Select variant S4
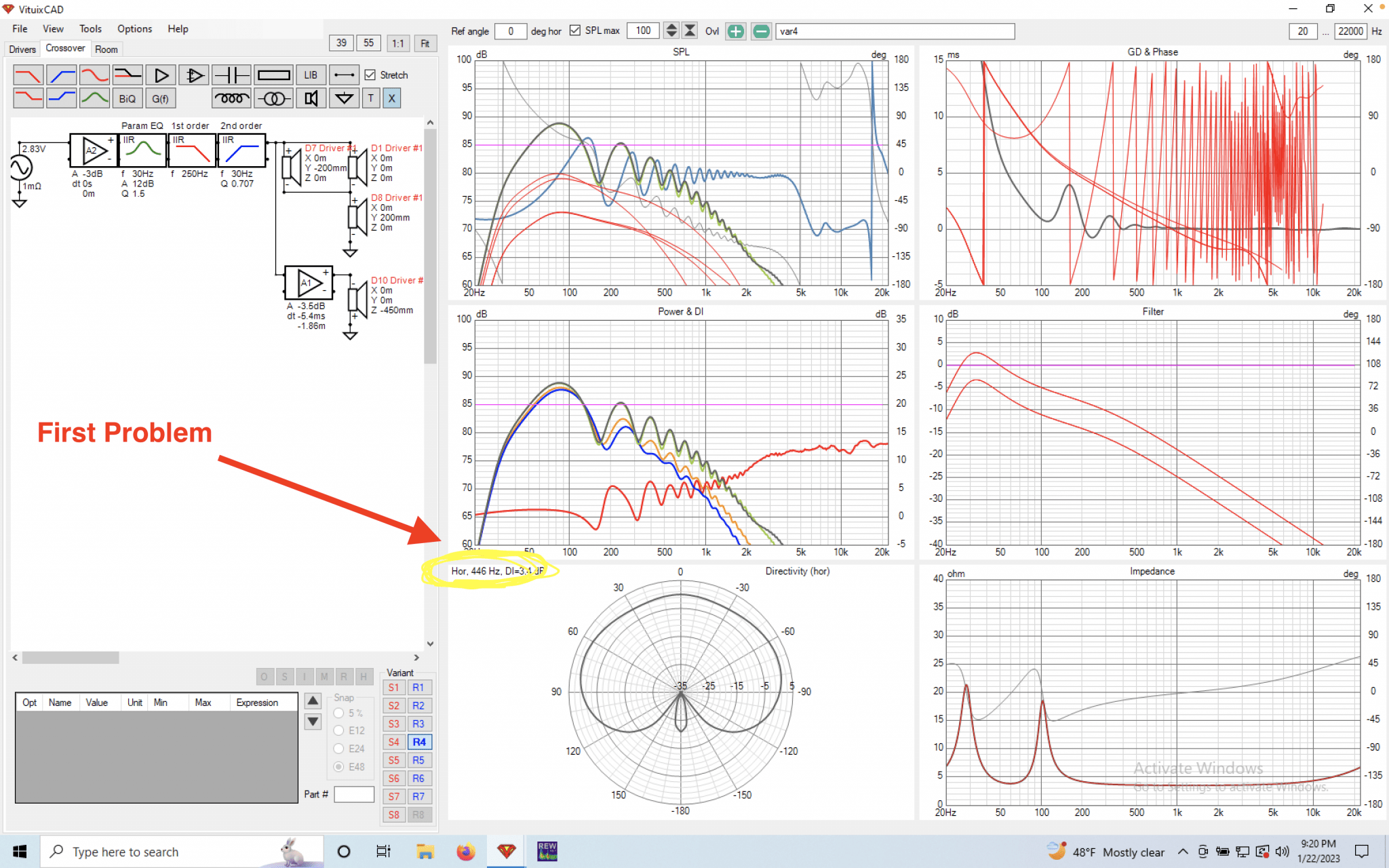 coord(394,742)
